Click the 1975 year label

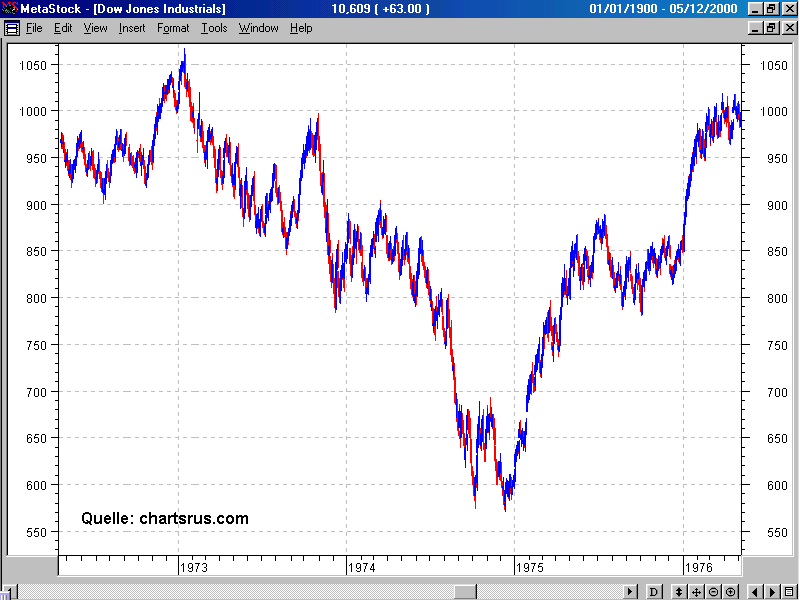click(x=530, y=567)
